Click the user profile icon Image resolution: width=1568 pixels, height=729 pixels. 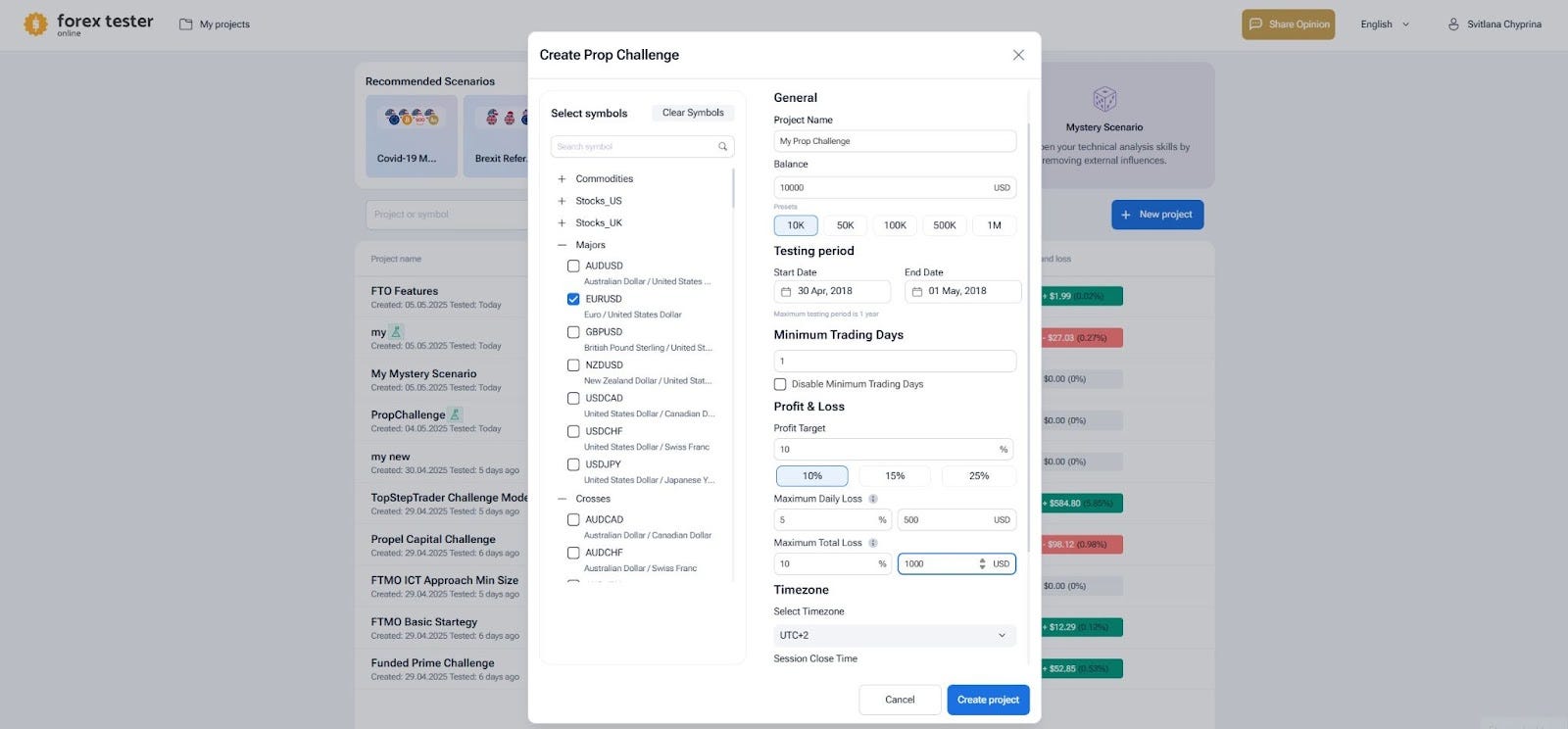pyautogui.click(x=1453, y=24)
